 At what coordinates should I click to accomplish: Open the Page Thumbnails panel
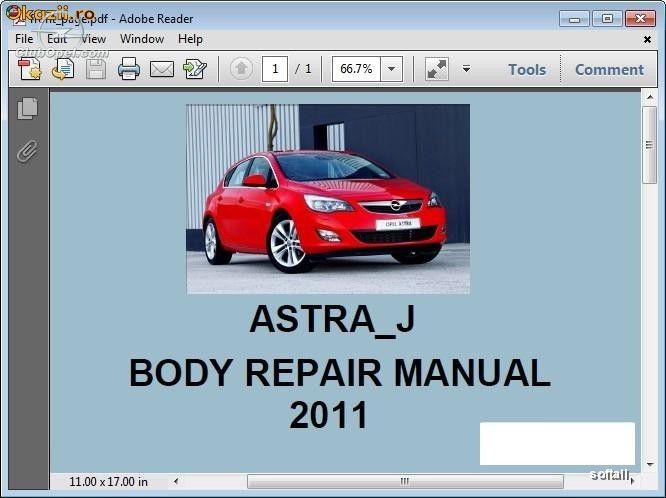point(28,108)
